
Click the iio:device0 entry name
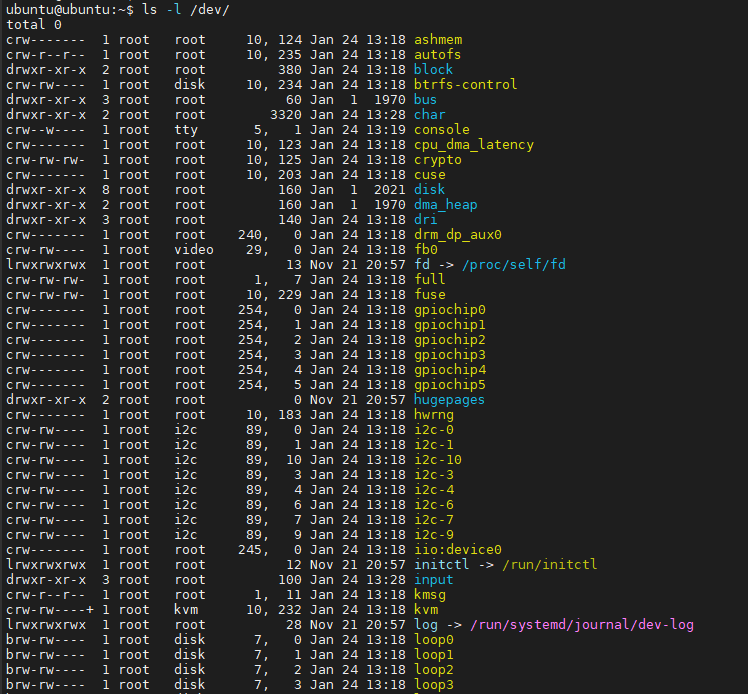point(458,549)
